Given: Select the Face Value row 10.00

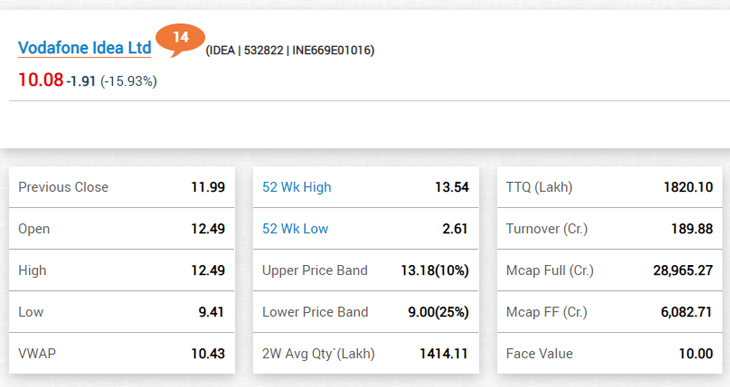Looking at the screenshot, I should (x=609, y=353).
